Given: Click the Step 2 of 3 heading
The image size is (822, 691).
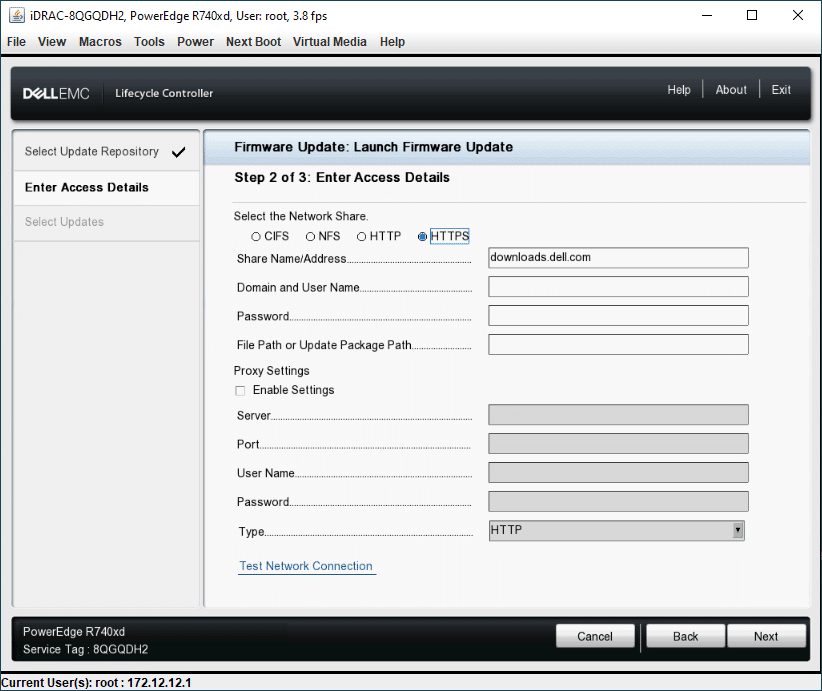Looking at the screenshot, I should tap(342, 178).
